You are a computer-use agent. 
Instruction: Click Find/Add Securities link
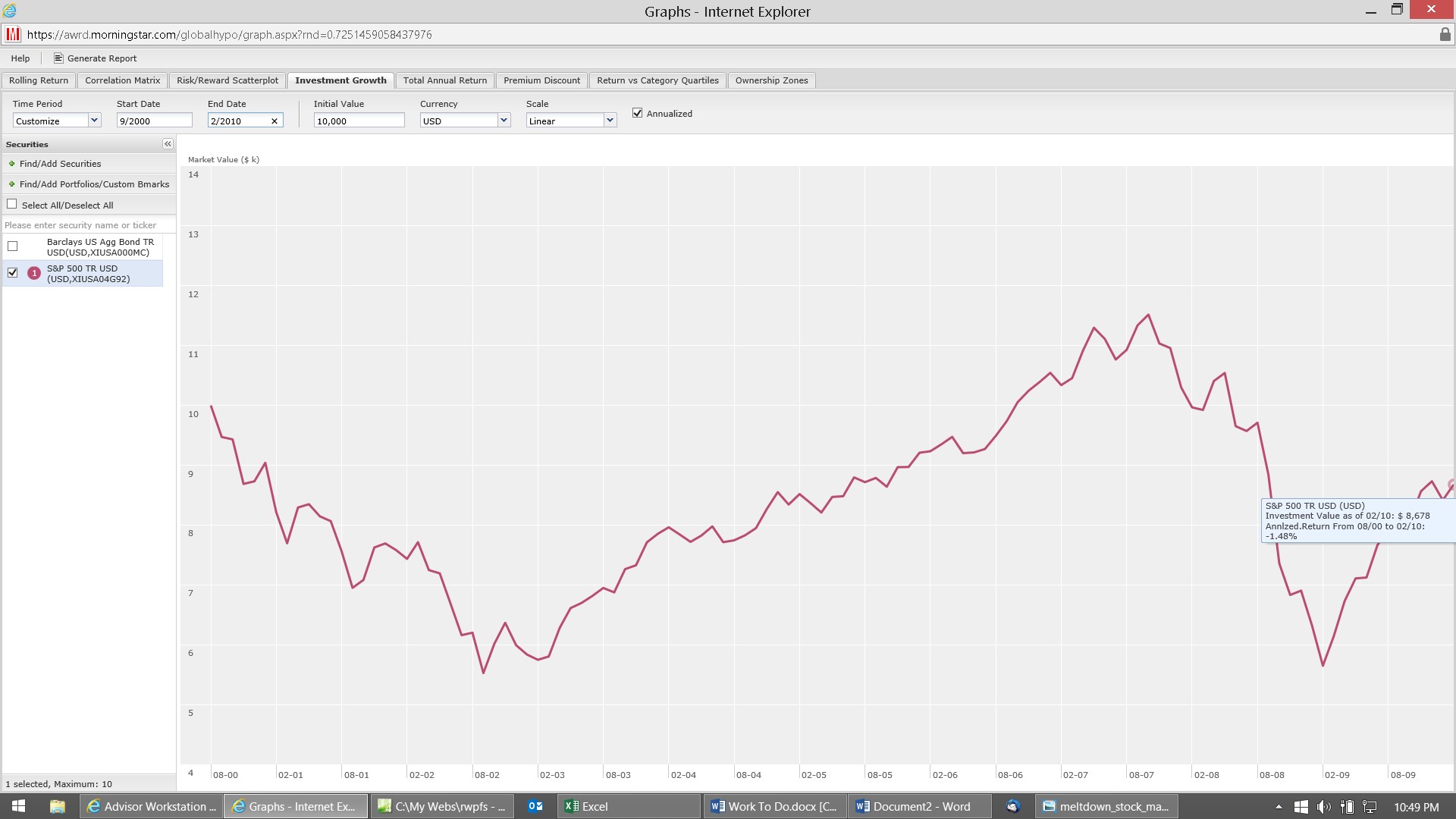coord(60,164)
